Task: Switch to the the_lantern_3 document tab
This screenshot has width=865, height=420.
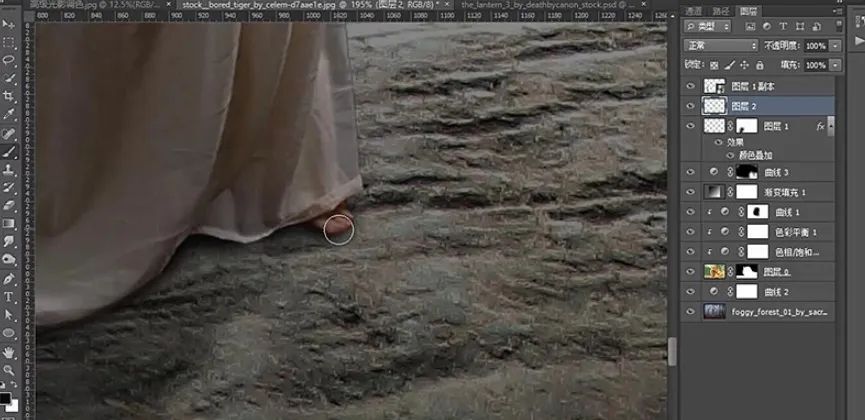Action: [542, 5]
